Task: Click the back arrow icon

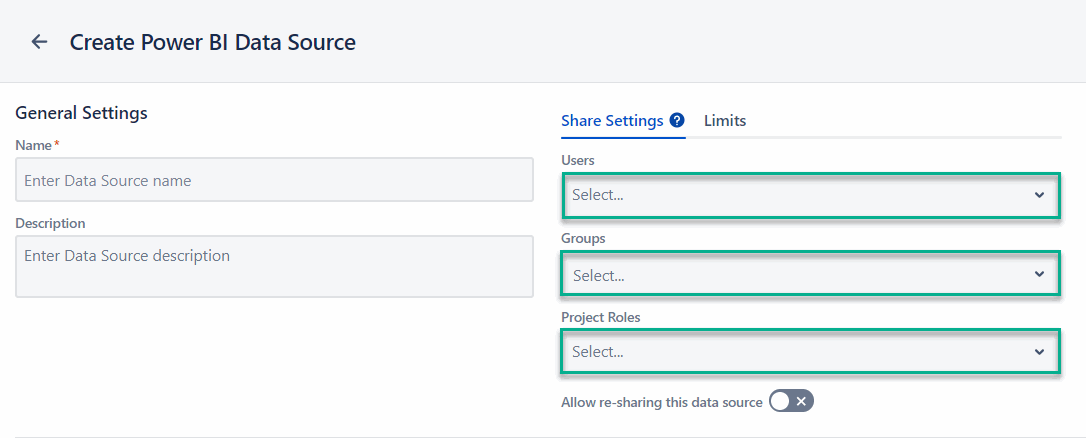Action: tap(39, 42)
